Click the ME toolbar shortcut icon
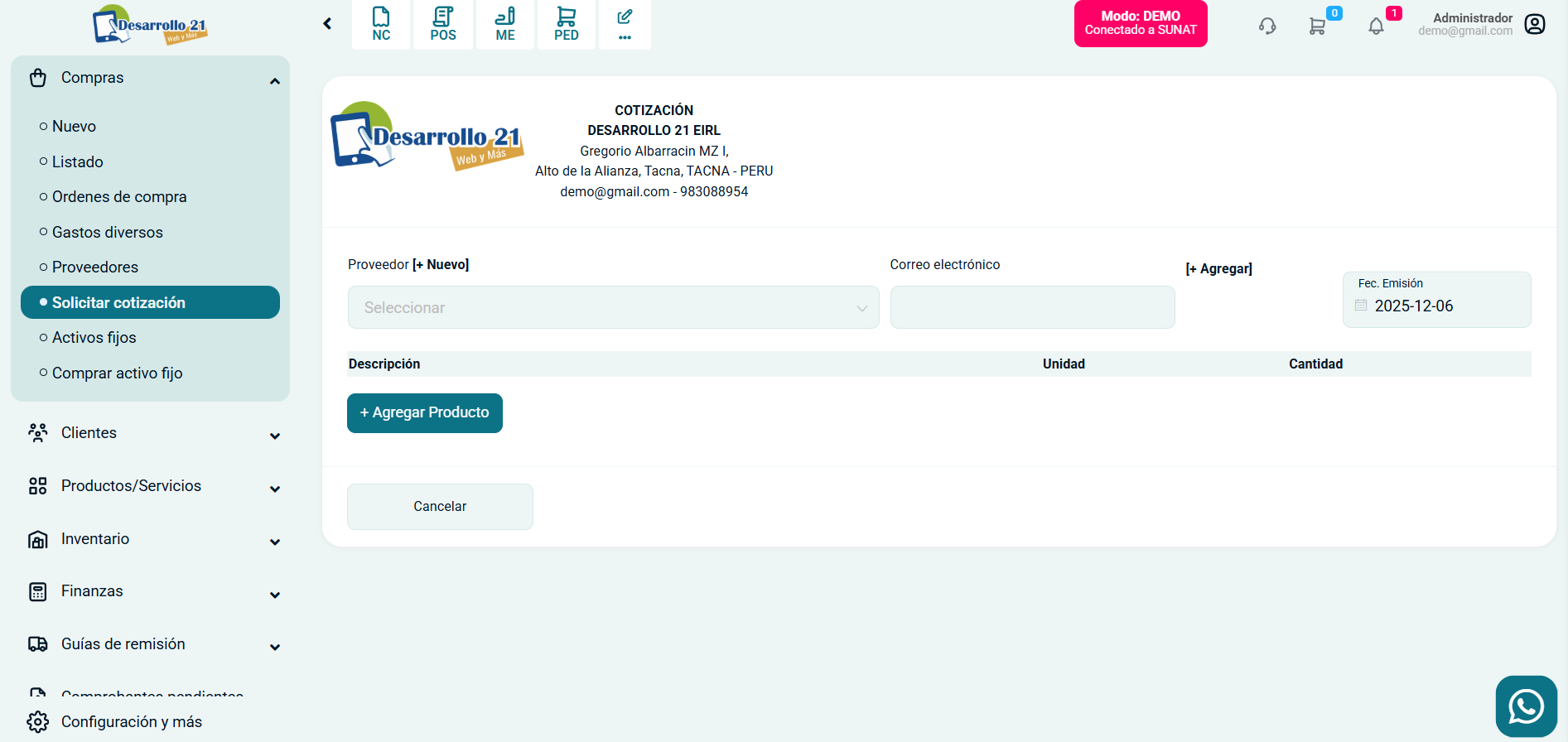The image size is (1568, 742). [x=504, y=24]
